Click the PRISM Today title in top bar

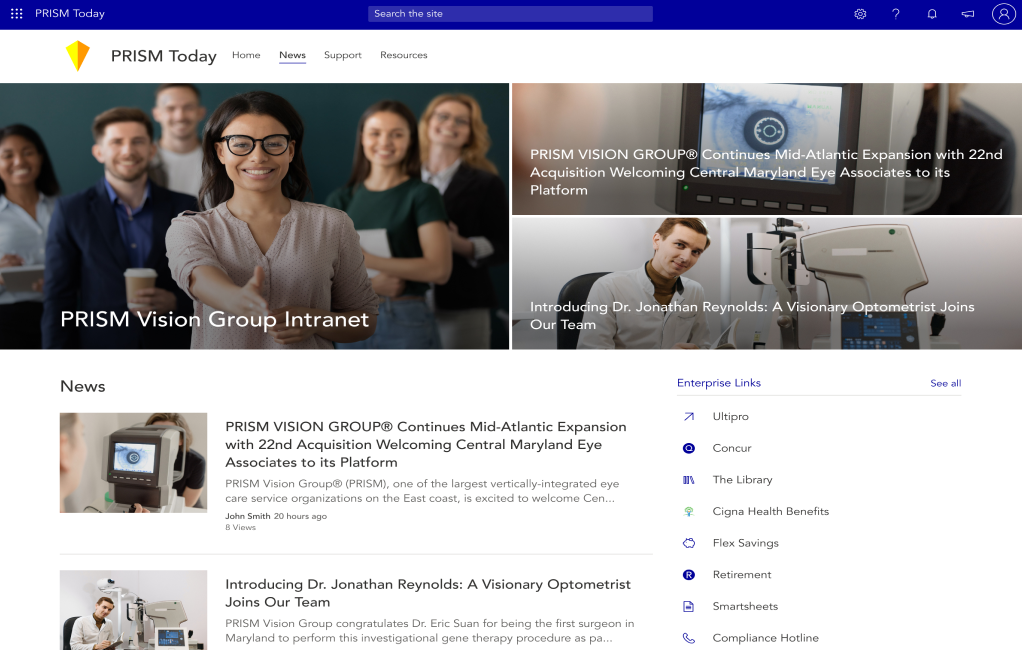pos(70,14)
